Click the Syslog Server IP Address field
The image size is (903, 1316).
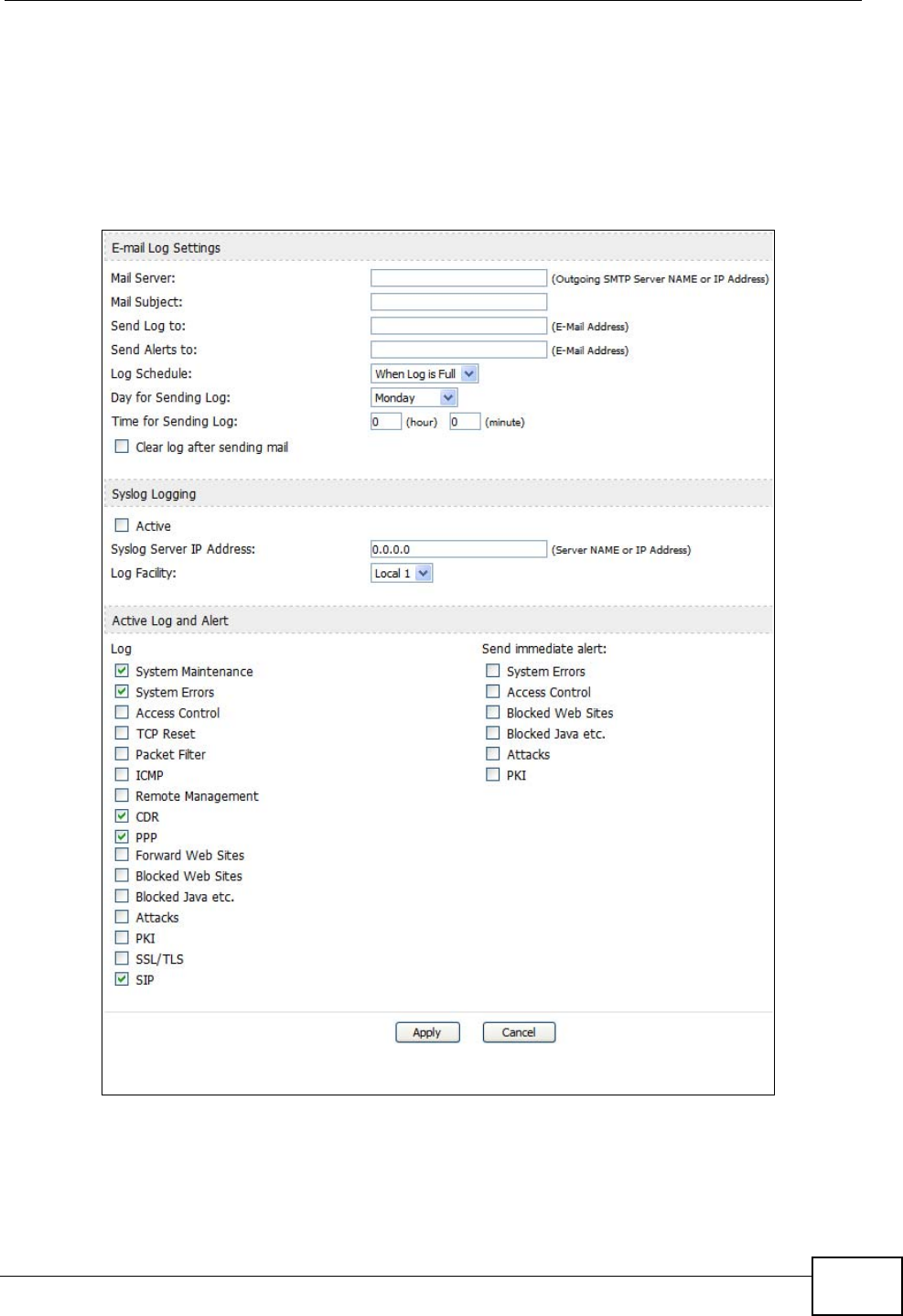click(458, 549)
